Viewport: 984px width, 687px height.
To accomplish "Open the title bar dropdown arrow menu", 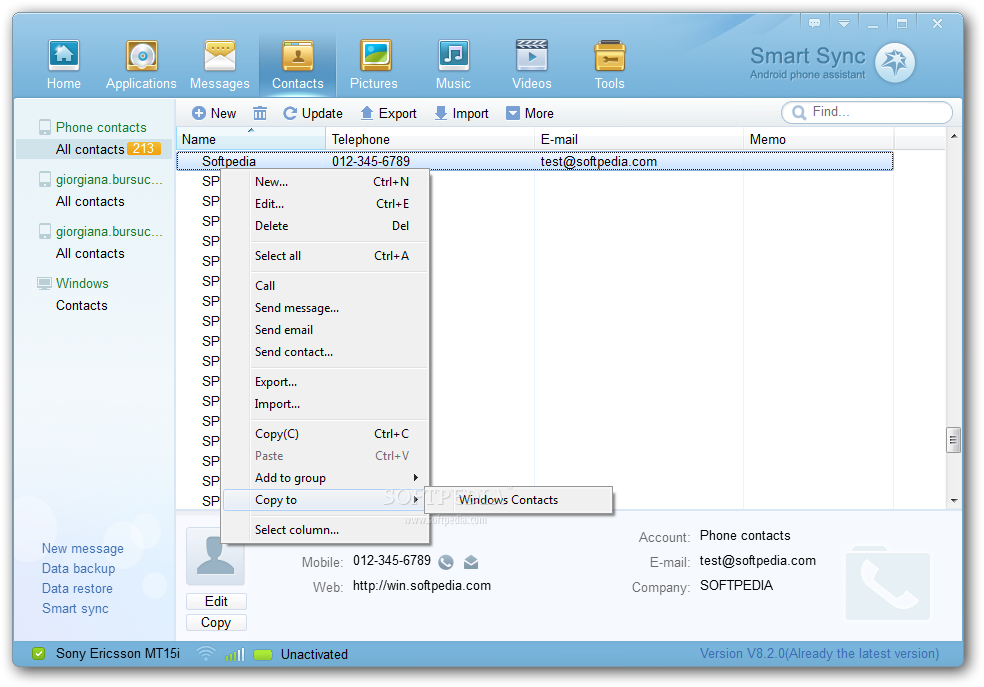I will point(844,23).
